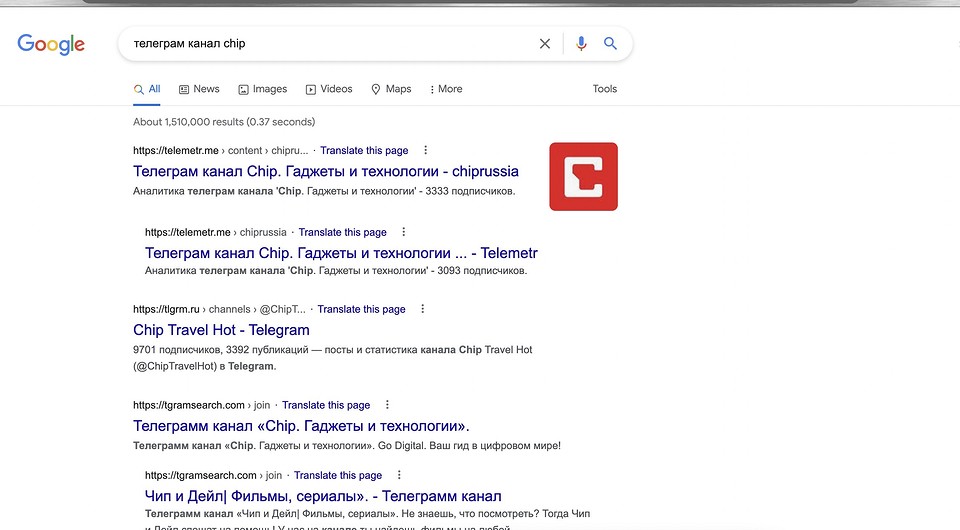Click the Google logo
The image size is (960, 530).
point(51,44)
